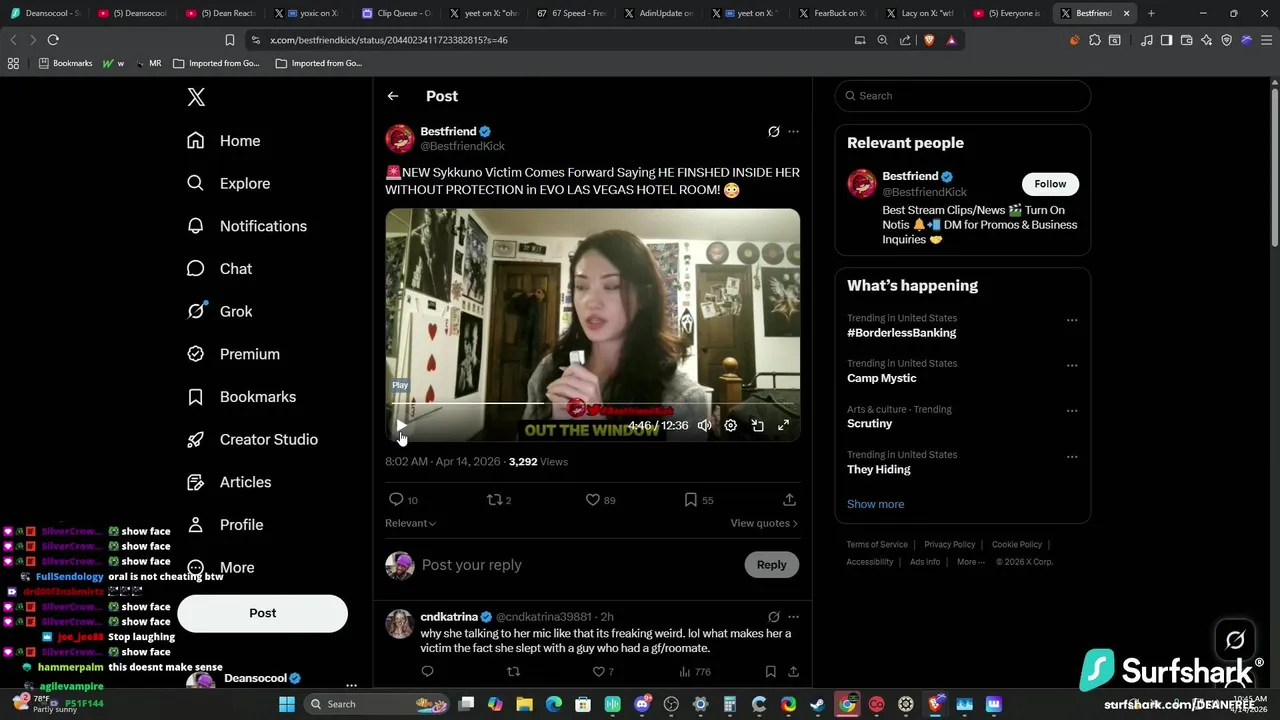
Task: Follow Bestfriend in Relevant people
Action: [x=1050, y=184]
